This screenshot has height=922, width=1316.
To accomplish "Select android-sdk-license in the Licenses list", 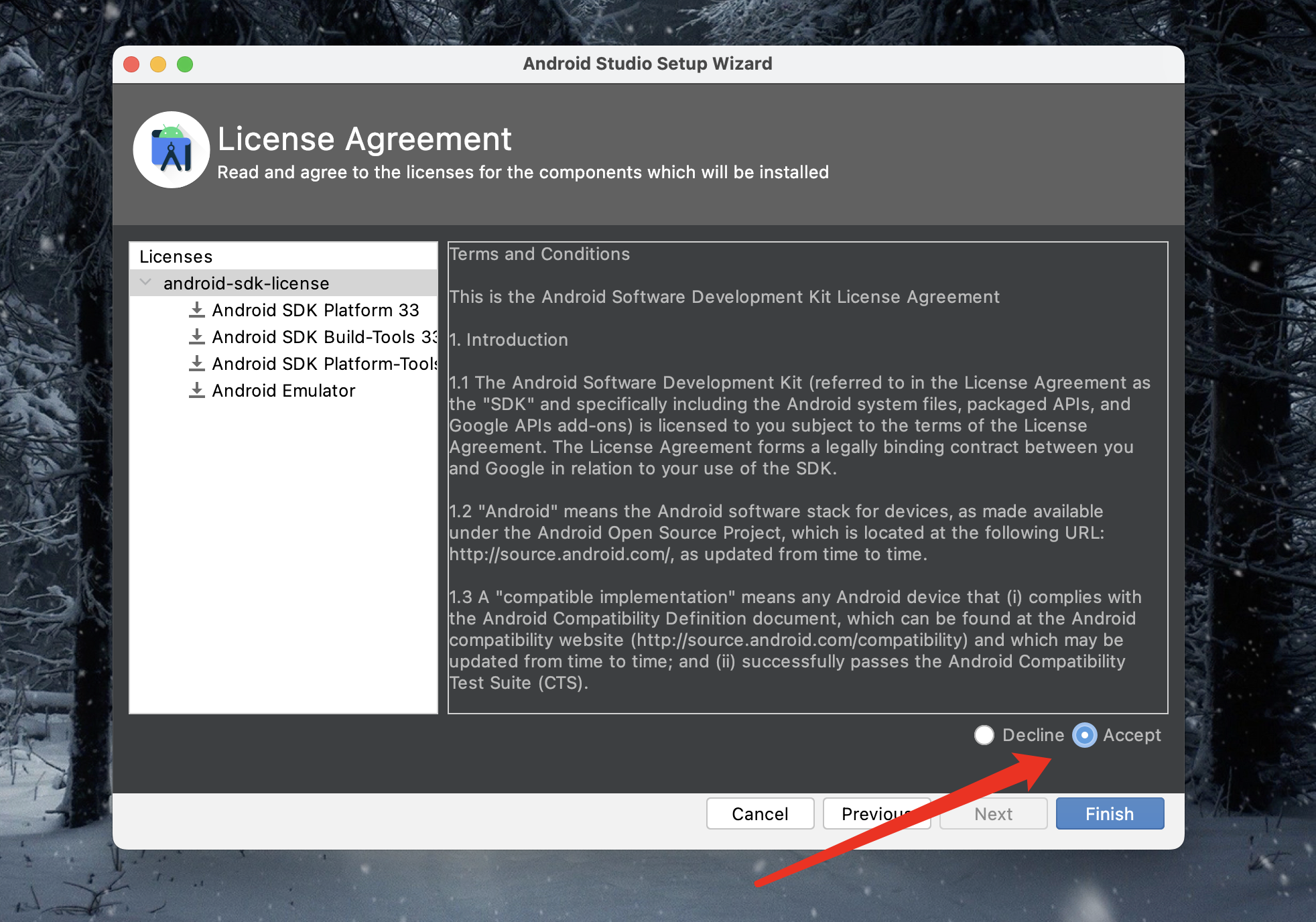I will (246, 283).
